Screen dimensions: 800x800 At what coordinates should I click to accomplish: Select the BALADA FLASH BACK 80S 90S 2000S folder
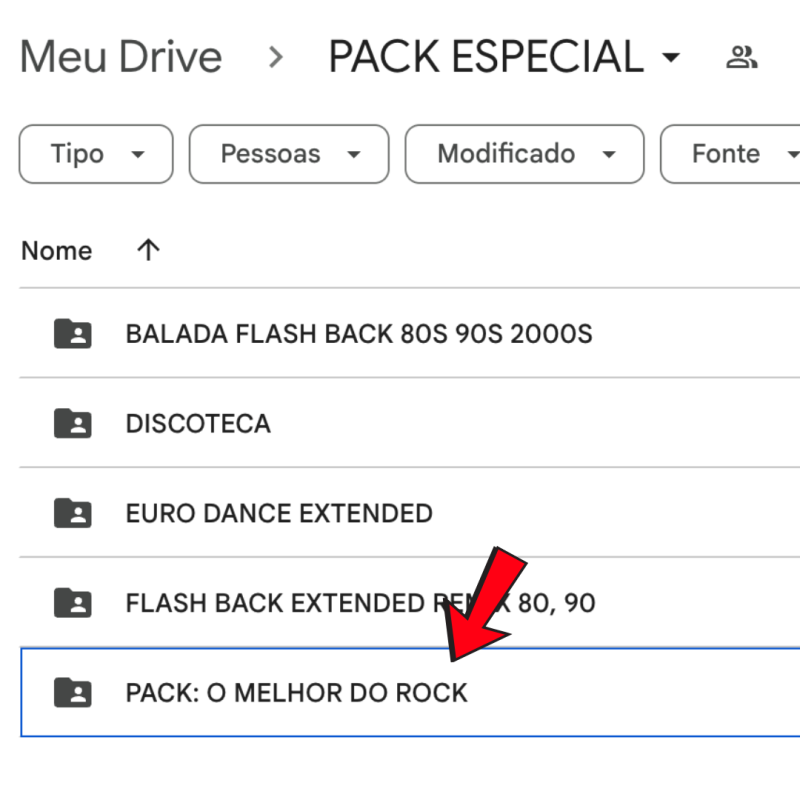(358, 333)
